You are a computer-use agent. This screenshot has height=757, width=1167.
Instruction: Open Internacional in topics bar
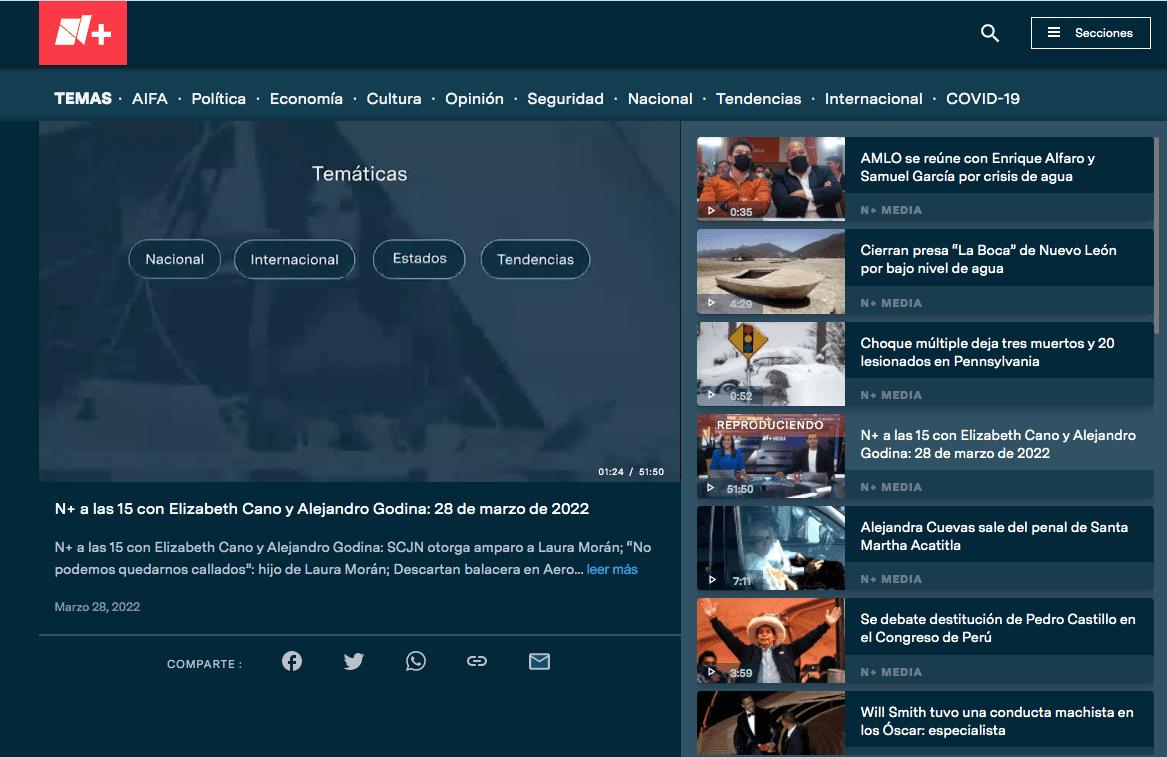(874, 98)
